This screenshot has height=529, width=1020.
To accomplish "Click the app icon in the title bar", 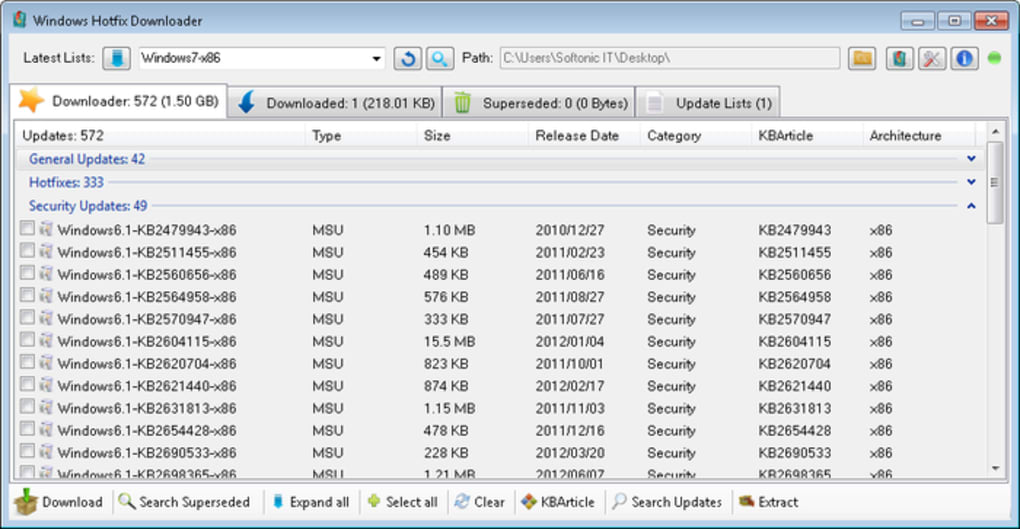I will [20, 20].
